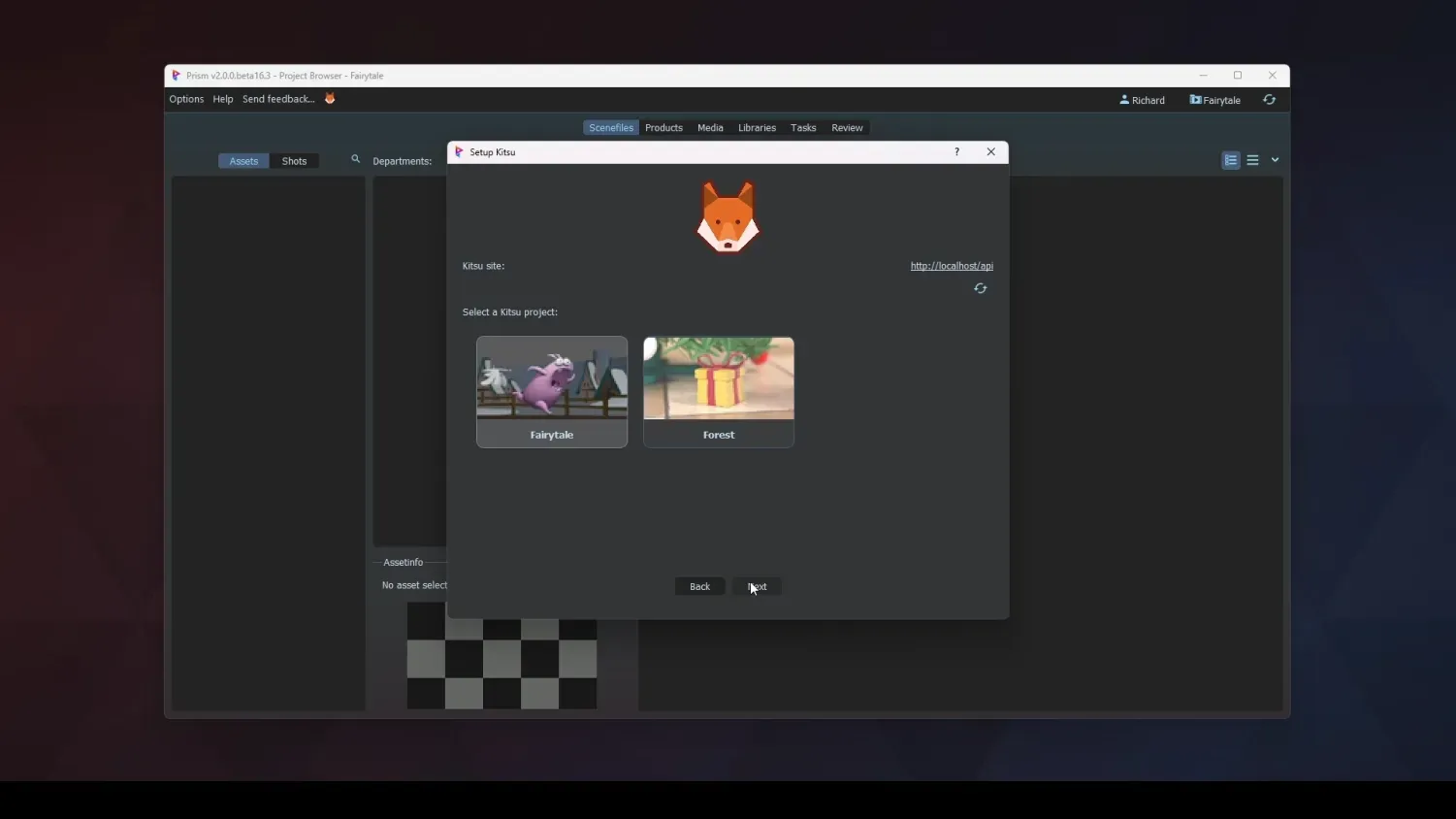1456x819 pixels.
Task: Open the Options menu
Action: [x=186, y=99]
